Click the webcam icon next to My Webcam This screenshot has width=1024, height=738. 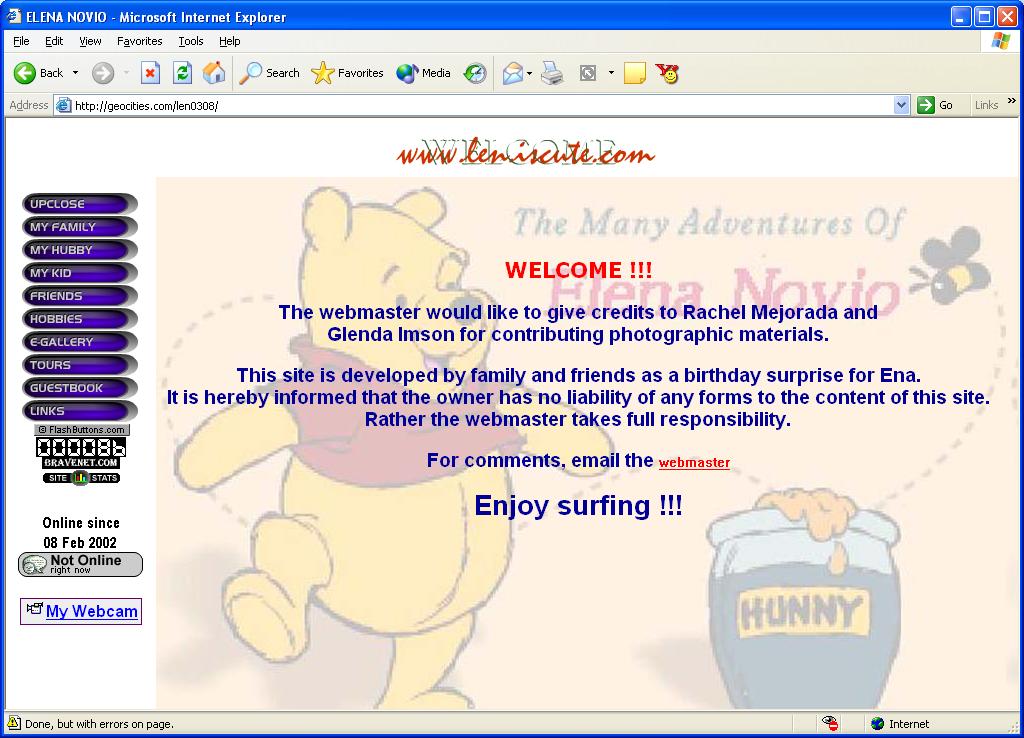click(x=34, y=609)
